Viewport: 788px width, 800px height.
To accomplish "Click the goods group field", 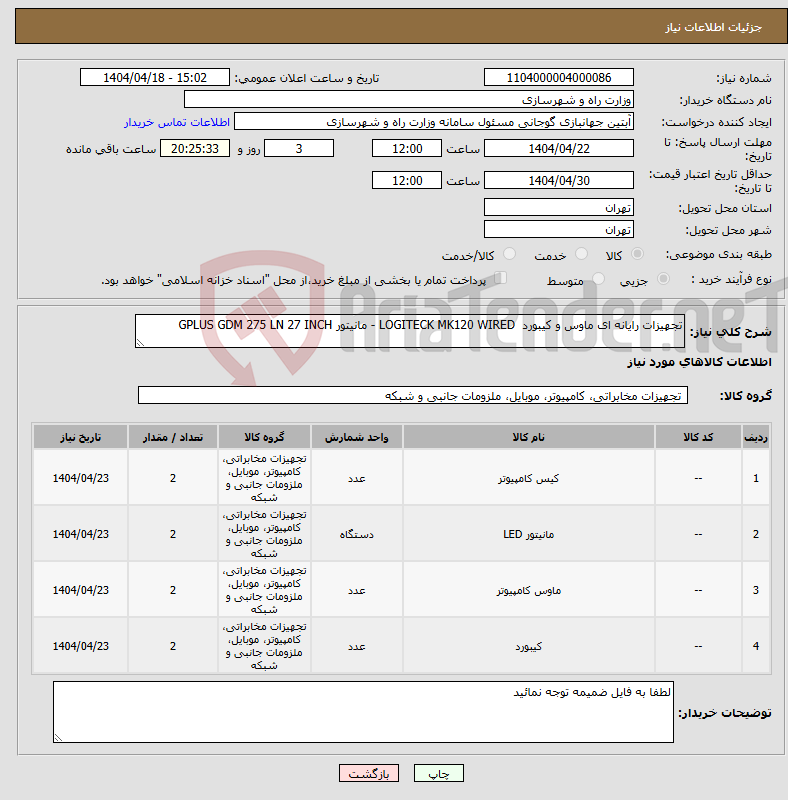I will tap(413, 395).
